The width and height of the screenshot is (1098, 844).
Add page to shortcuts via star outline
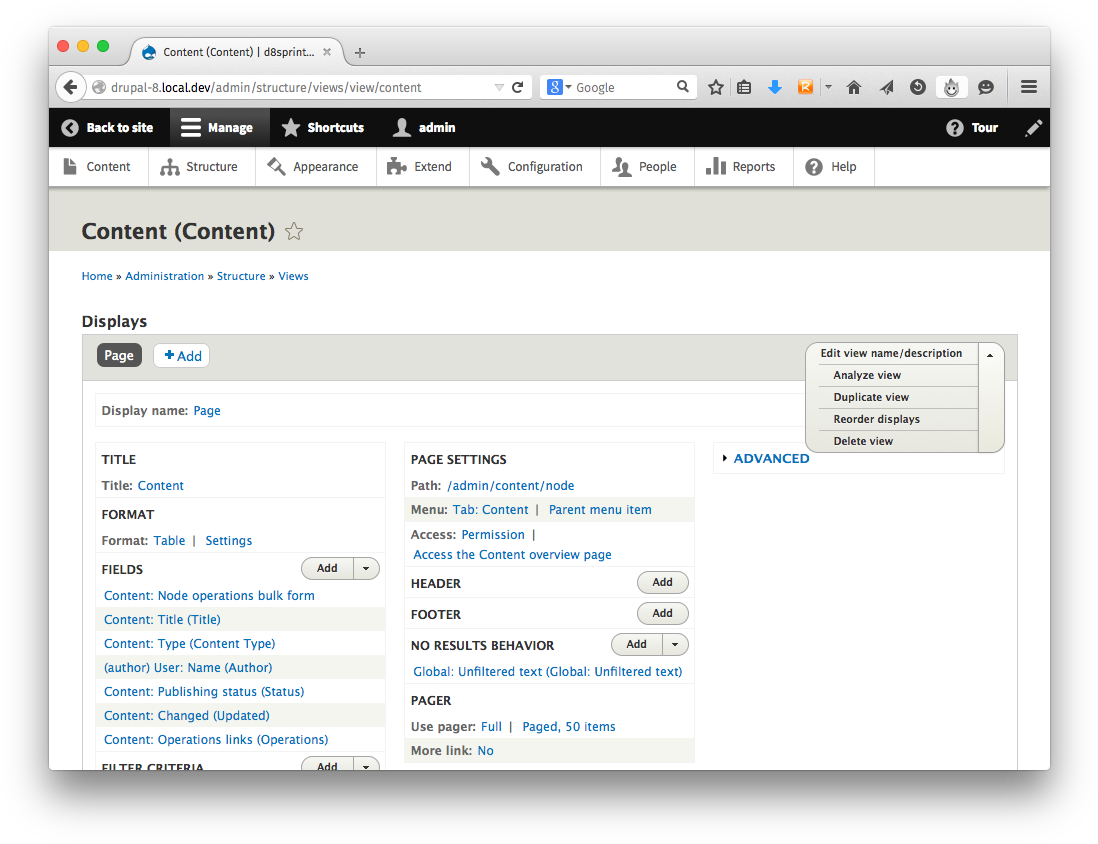pos(294,231)
